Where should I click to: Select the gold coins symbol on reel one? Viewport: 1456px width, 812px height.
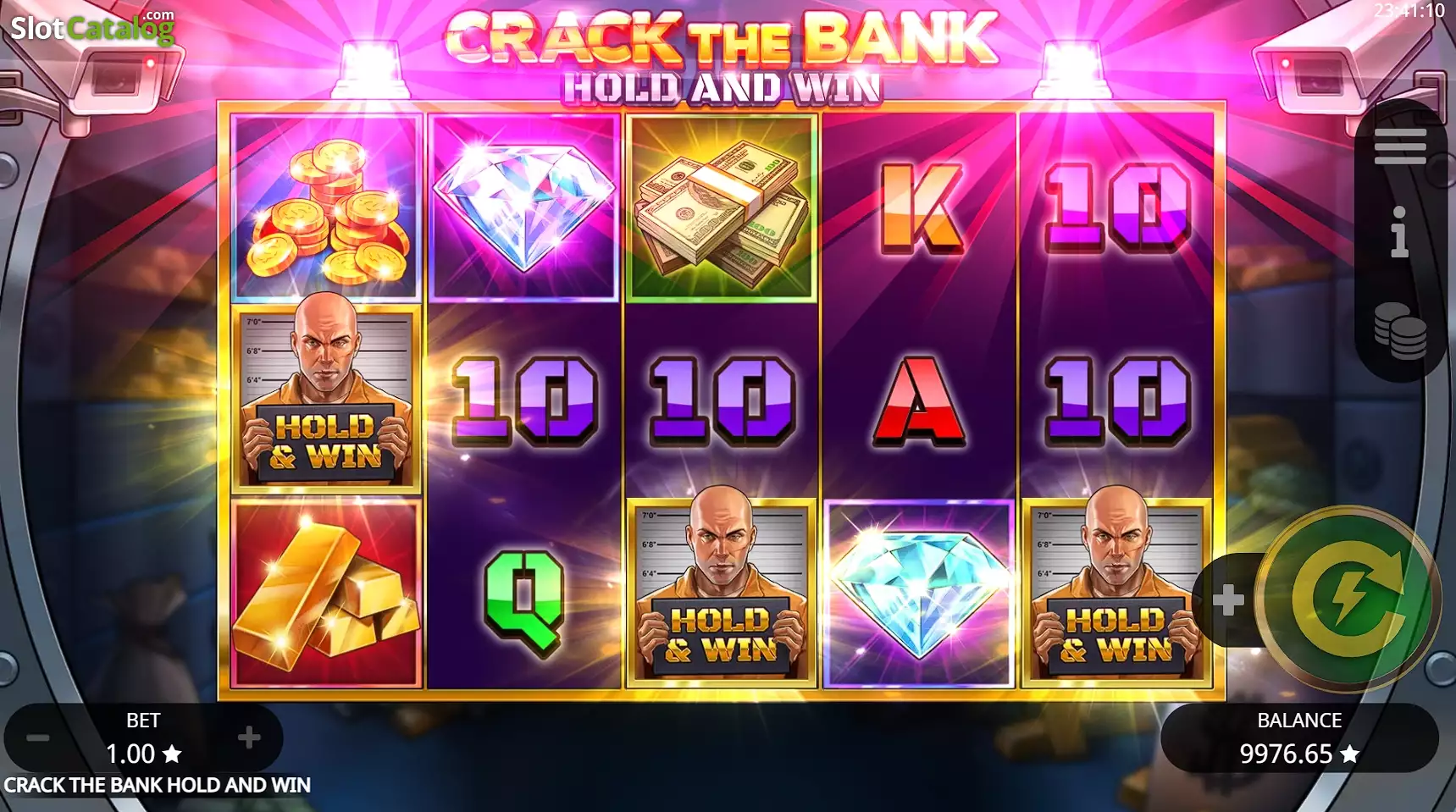[326, 207]
